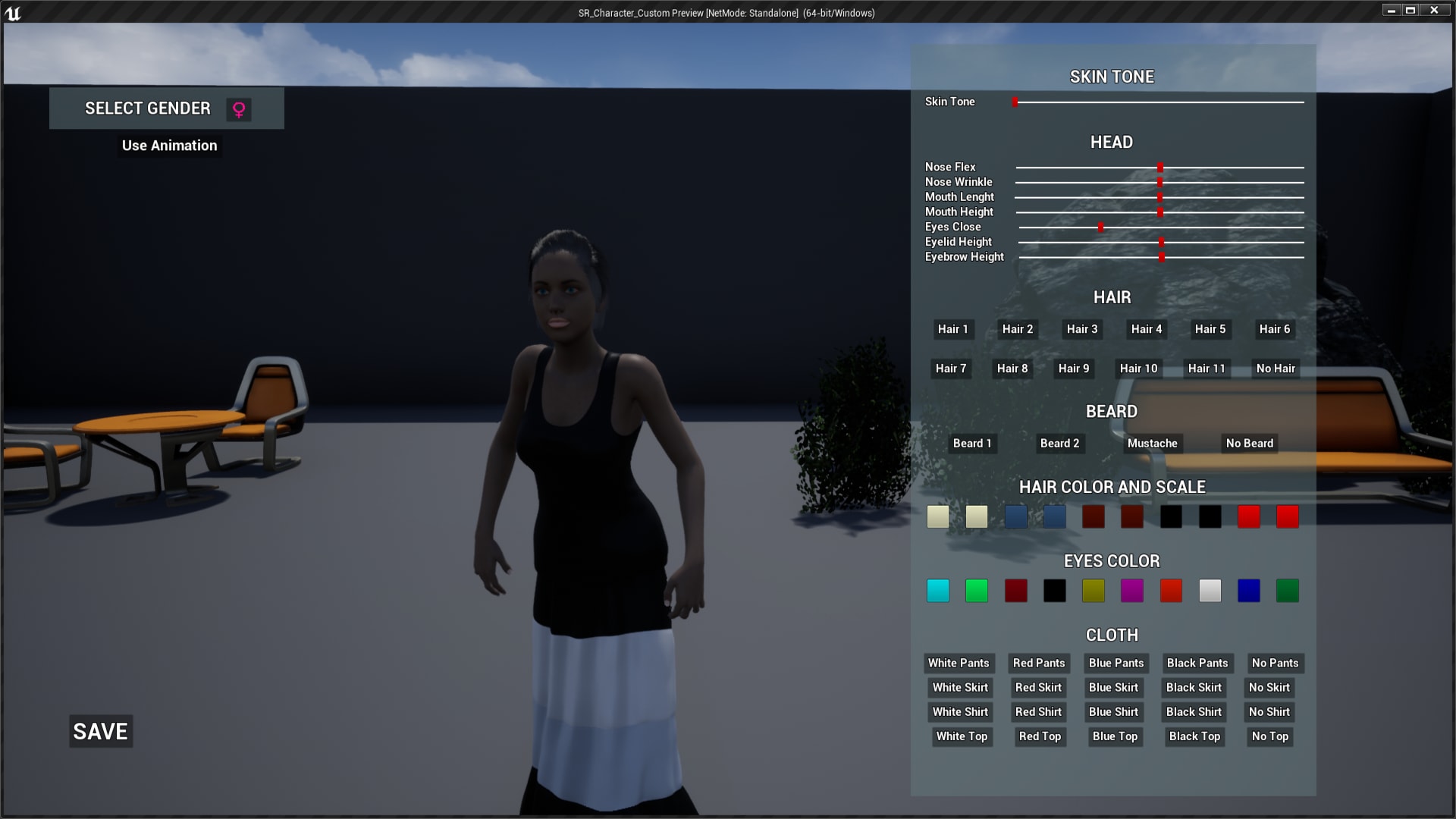Select Hair 10 hairstyle
The width and height of the screenshot is (1456, 819).
pyautogui.click(x=1137, y=369)
